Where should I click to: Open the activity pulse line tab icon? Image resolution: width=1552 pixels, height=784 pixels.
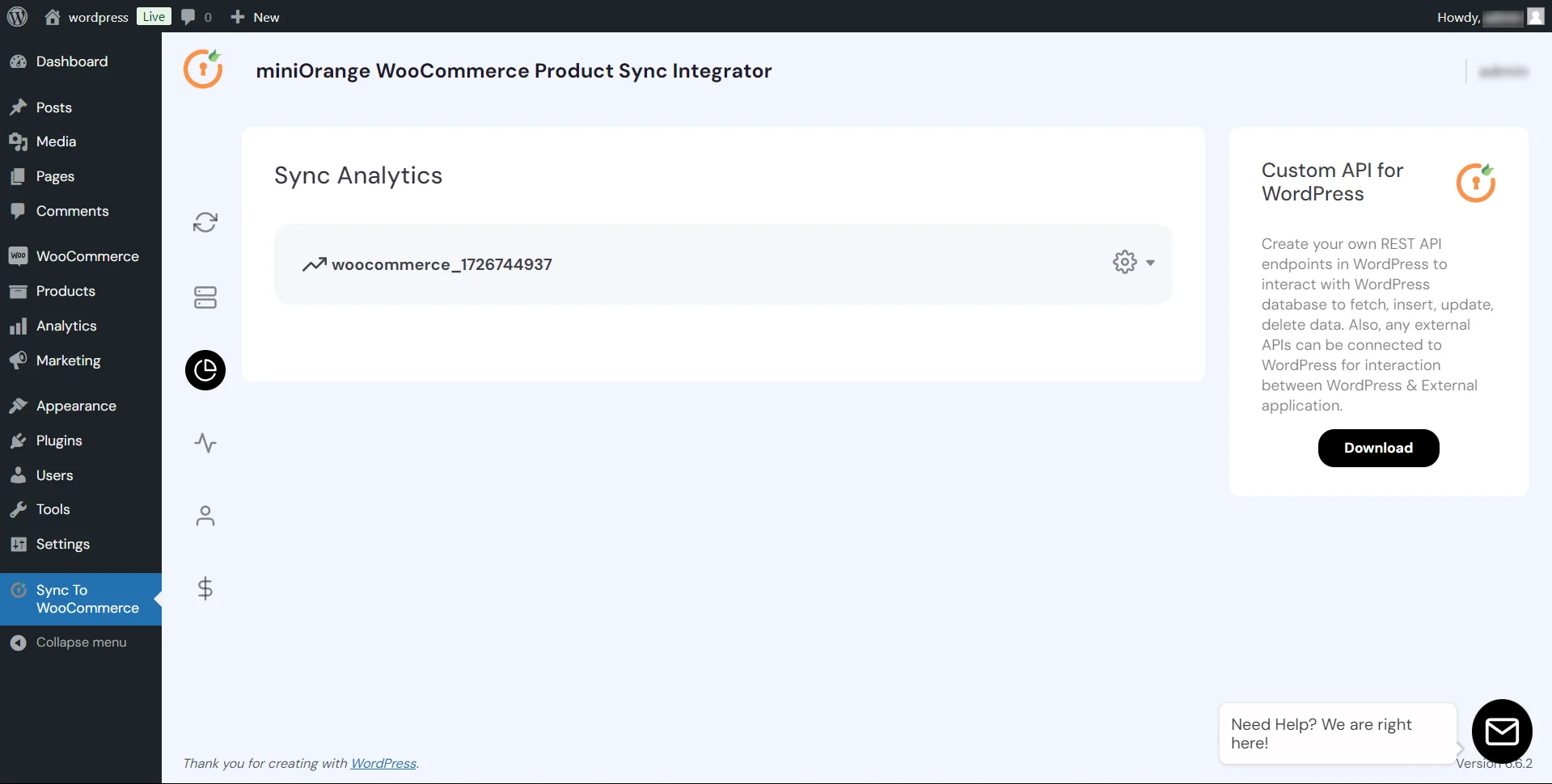205,443
